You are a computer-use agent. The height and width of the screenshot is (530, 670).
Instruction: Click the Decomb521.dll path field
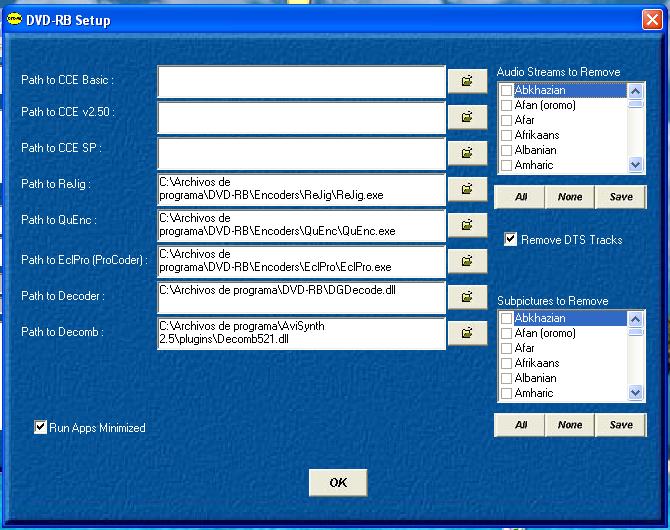tap(302, 333)
